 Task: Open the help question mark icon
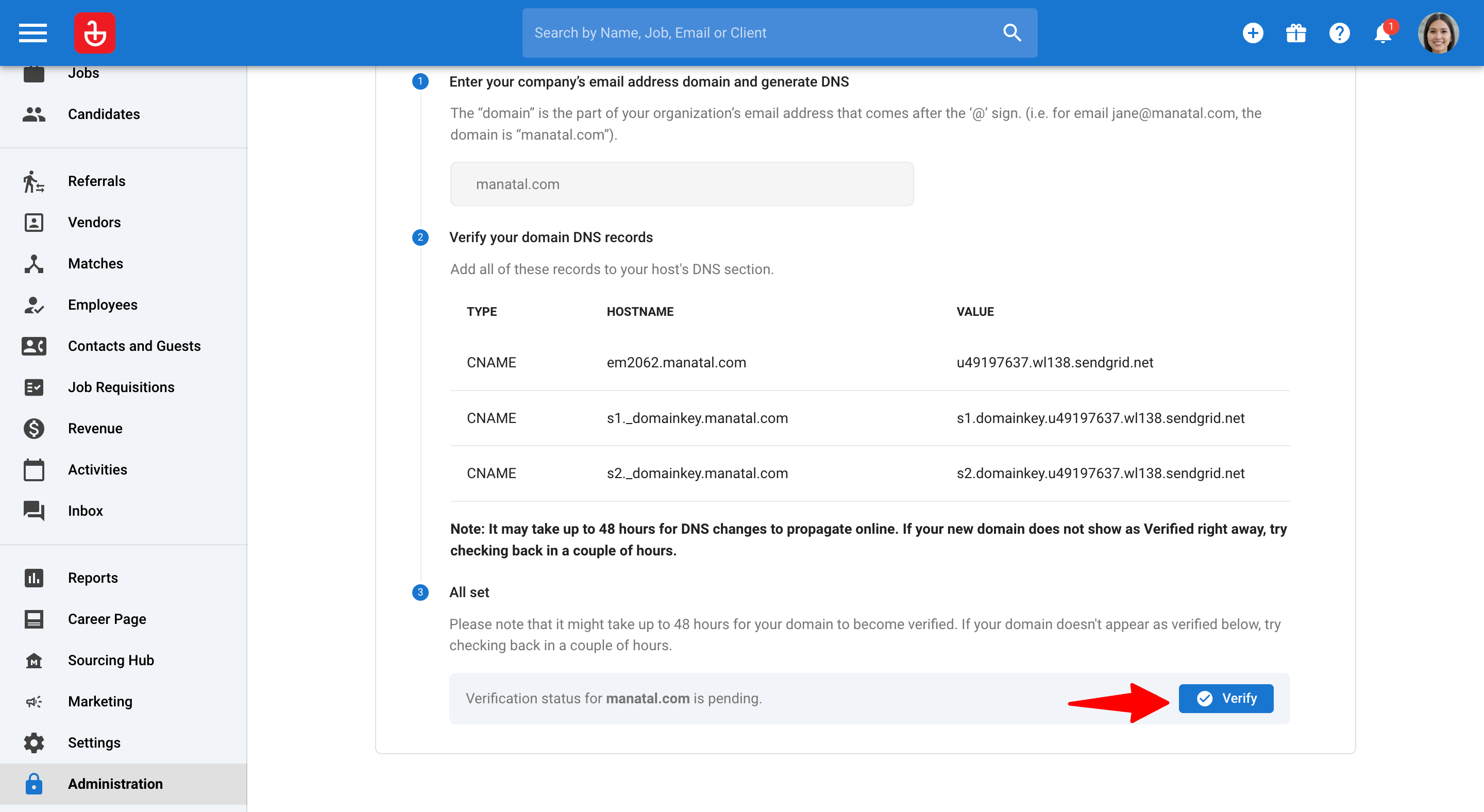click(x=1339, y=33)
